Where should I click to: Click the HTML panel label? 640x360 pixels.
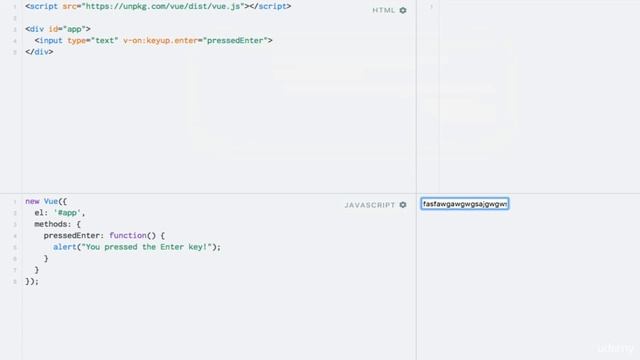(383, 10)
